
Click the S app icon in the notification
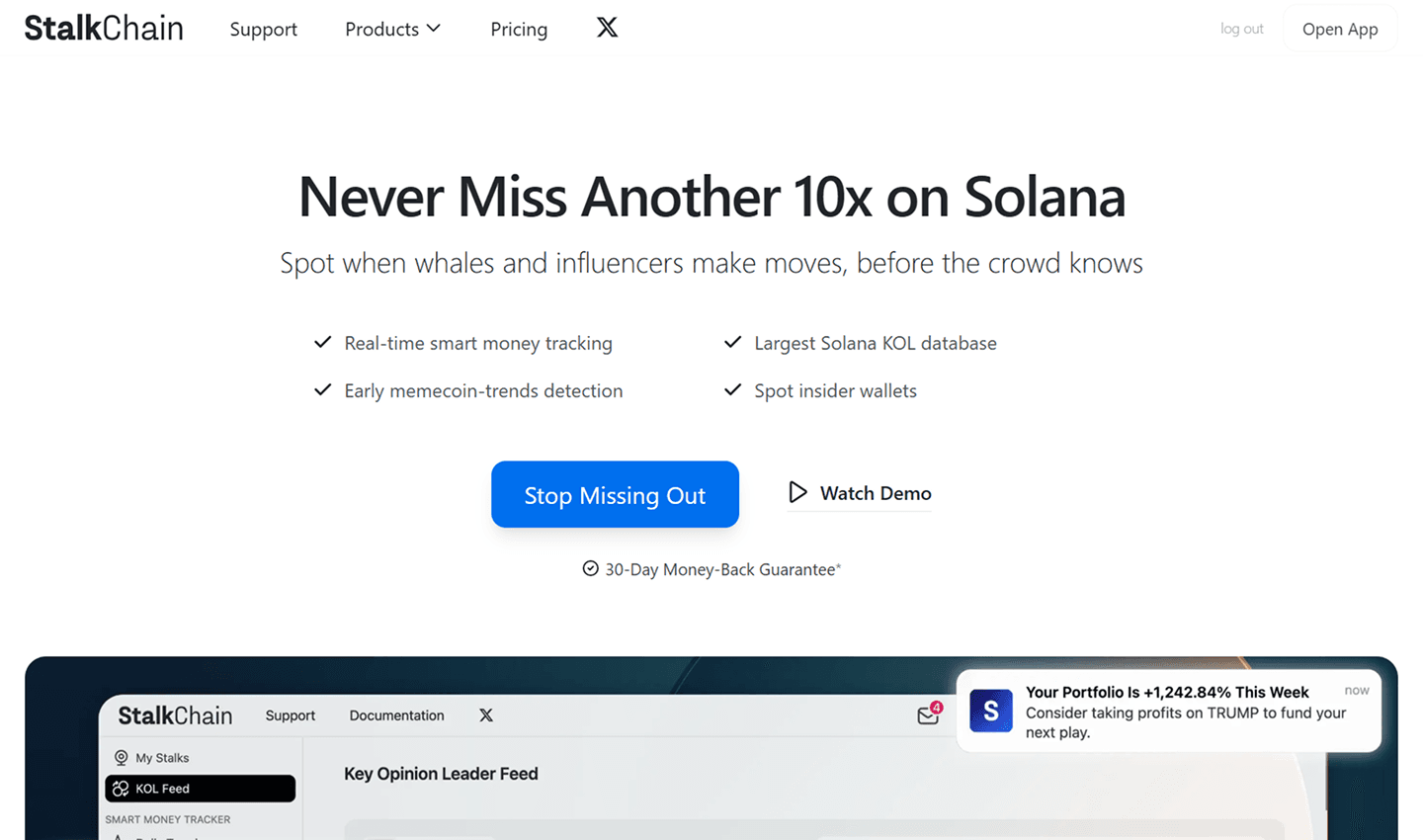pyautogui.click(x=991, y=711)
